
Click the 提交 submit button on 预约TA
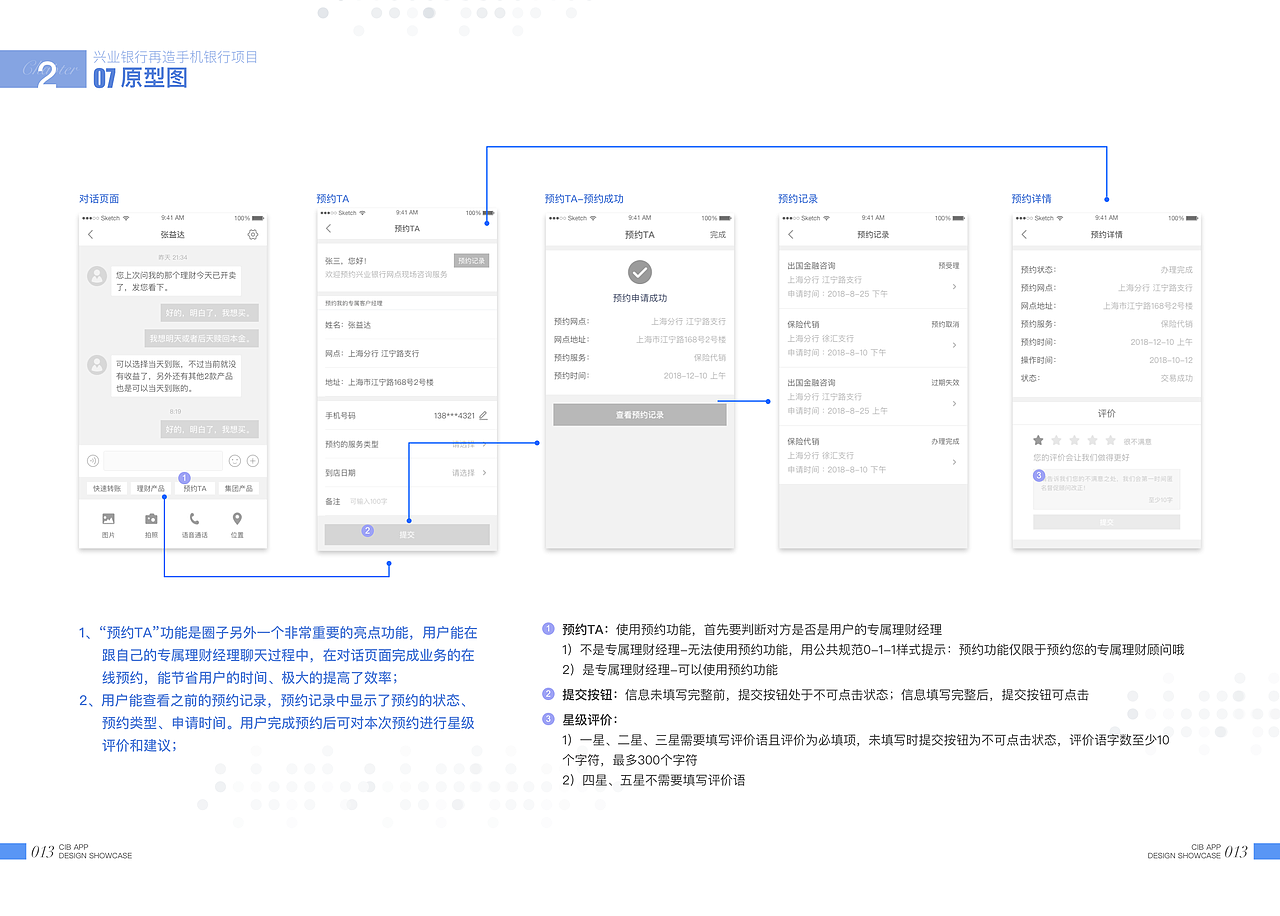[409, 533]
